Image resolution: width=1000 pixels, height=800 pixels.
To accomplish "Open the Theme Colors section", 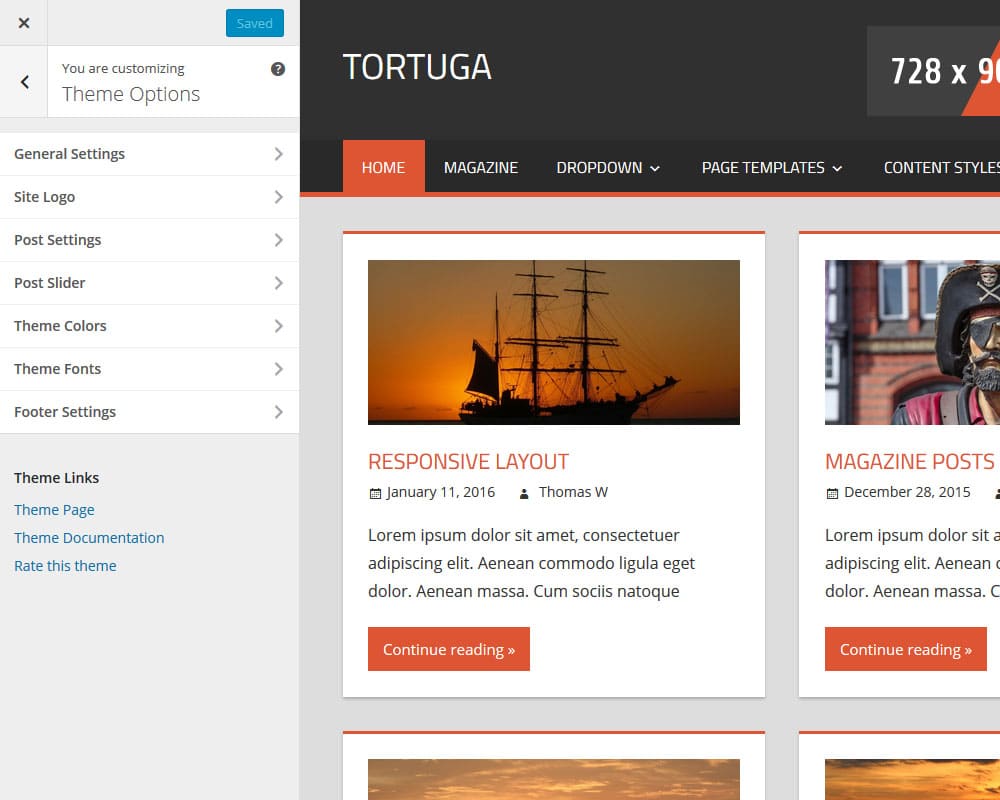I will (149, 326).
